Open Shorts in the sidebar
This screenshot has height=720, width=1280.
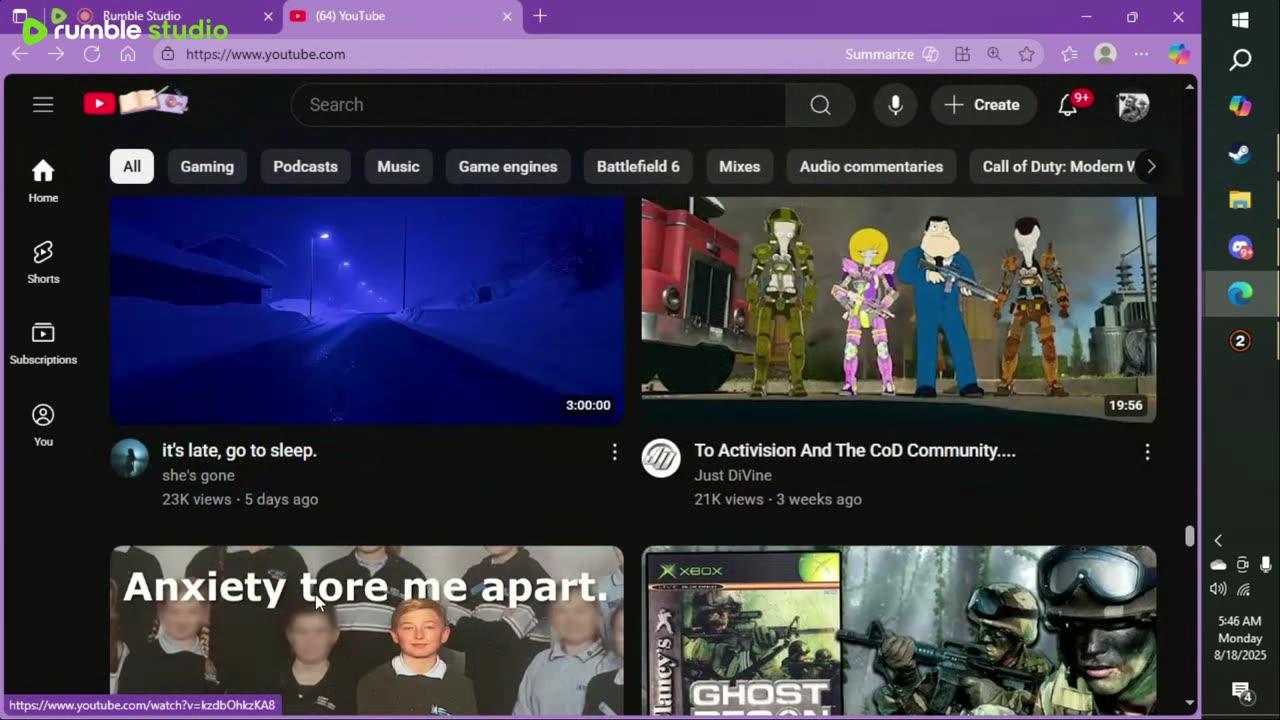(43, 262)
